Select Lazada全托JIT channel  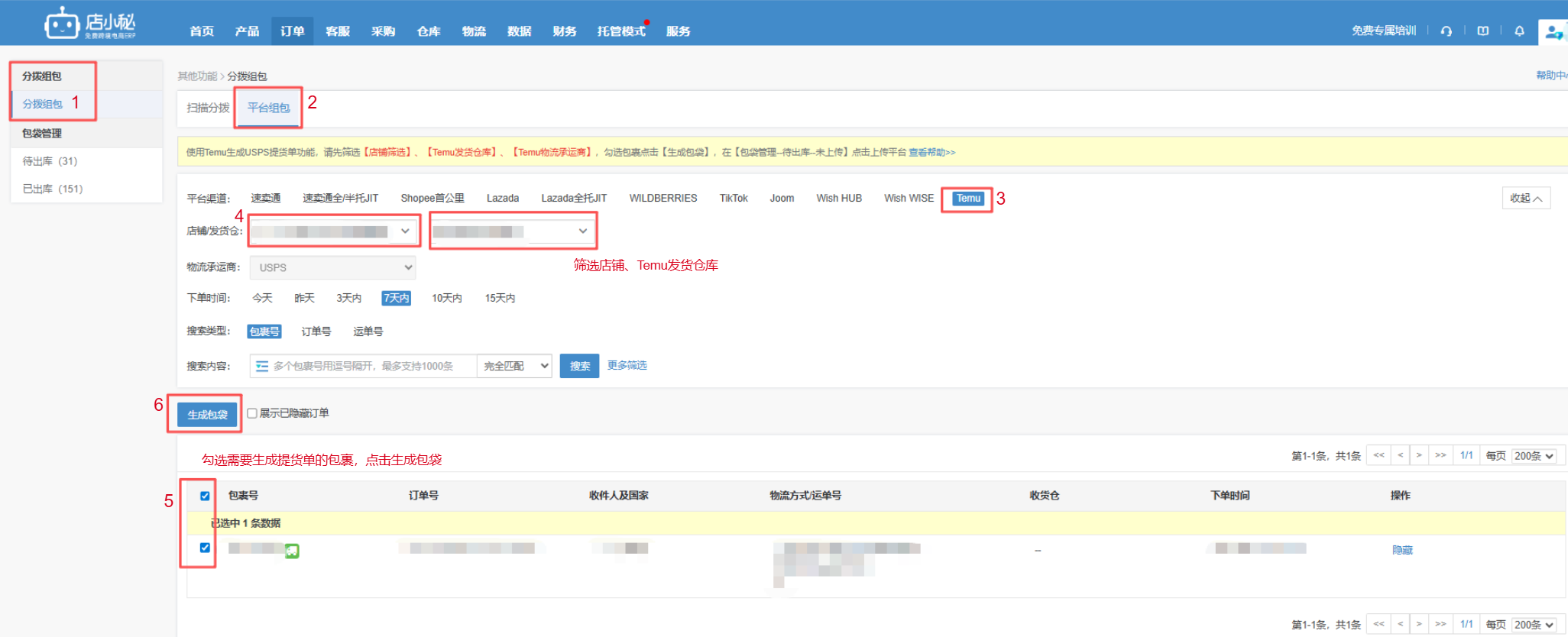click(x=574, y=198)
